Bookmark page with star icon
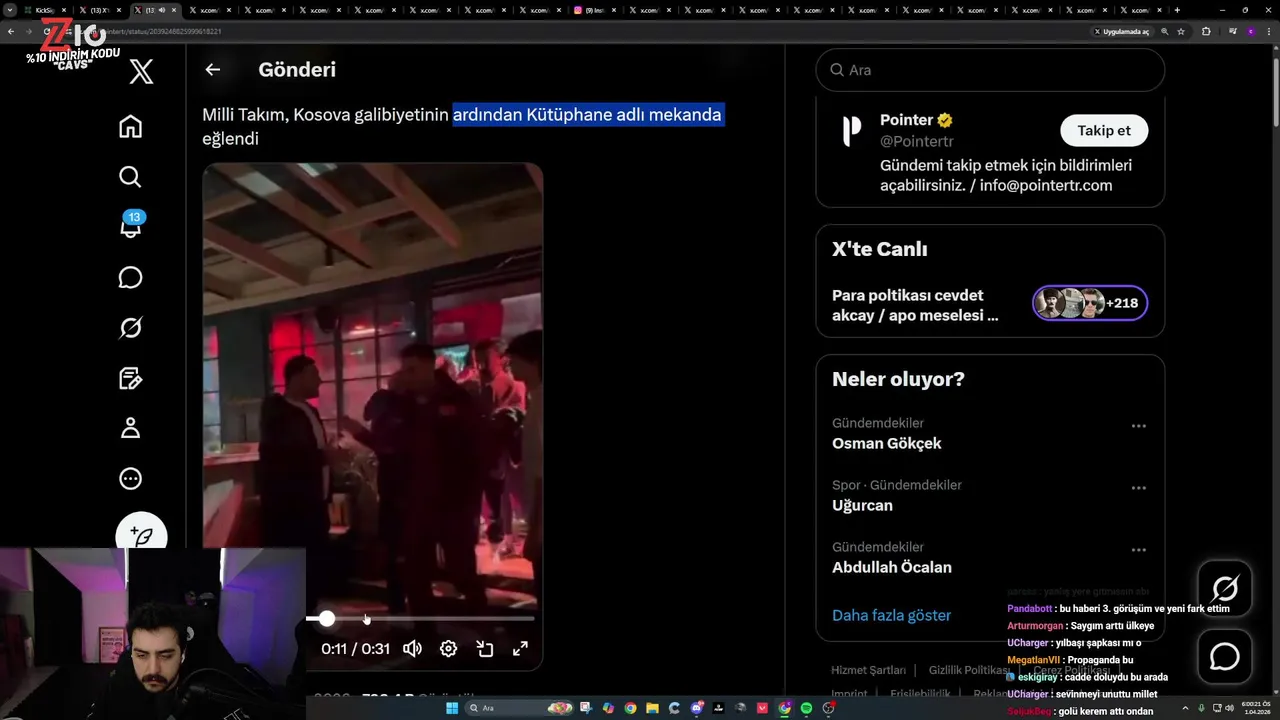Screen dimensions: 1280x720 [x=1181, y=32]
